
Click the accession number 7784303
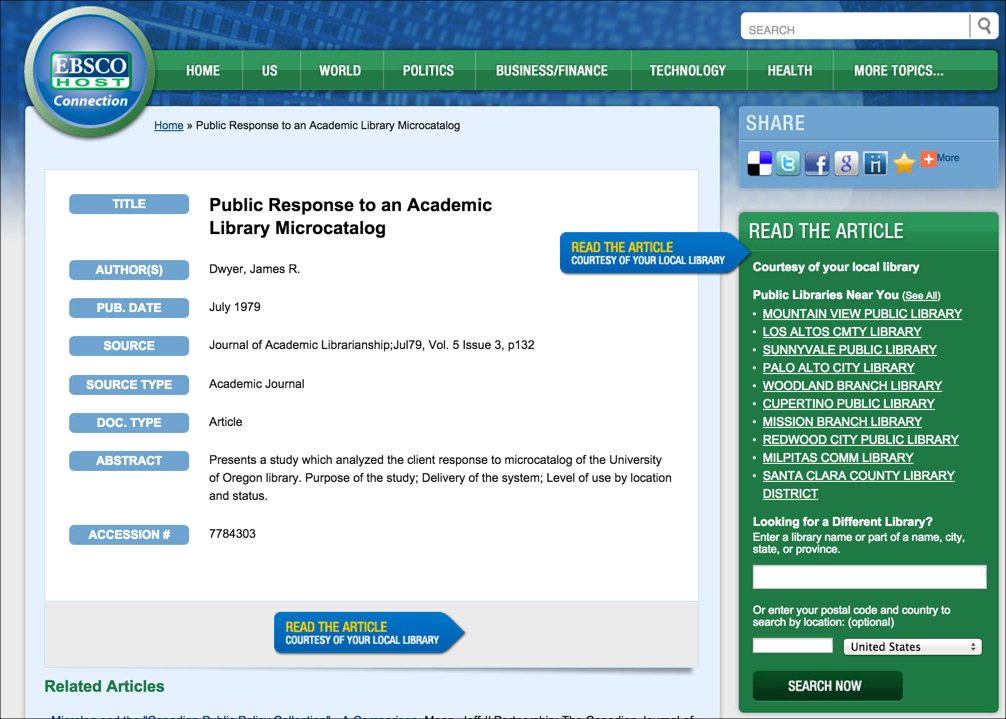[232, 534]
